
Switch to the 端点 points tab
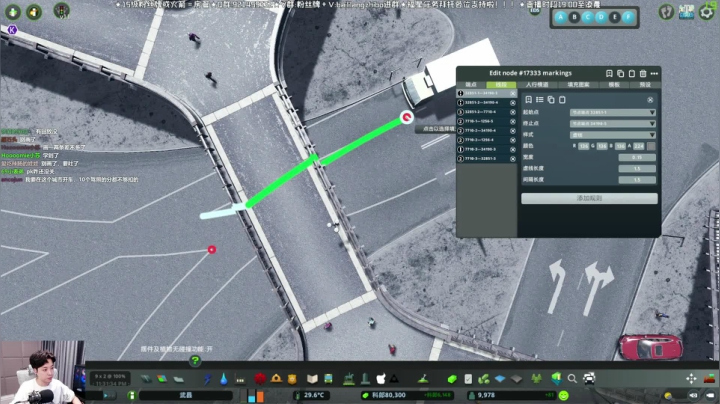click(471, 85)
